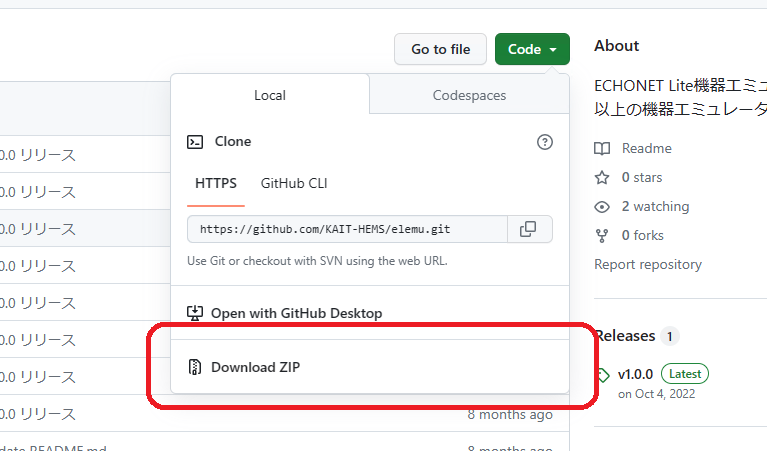Viewport: 768px width, 451px height.
Task: Click the Readme book icon
Action: 602,148
